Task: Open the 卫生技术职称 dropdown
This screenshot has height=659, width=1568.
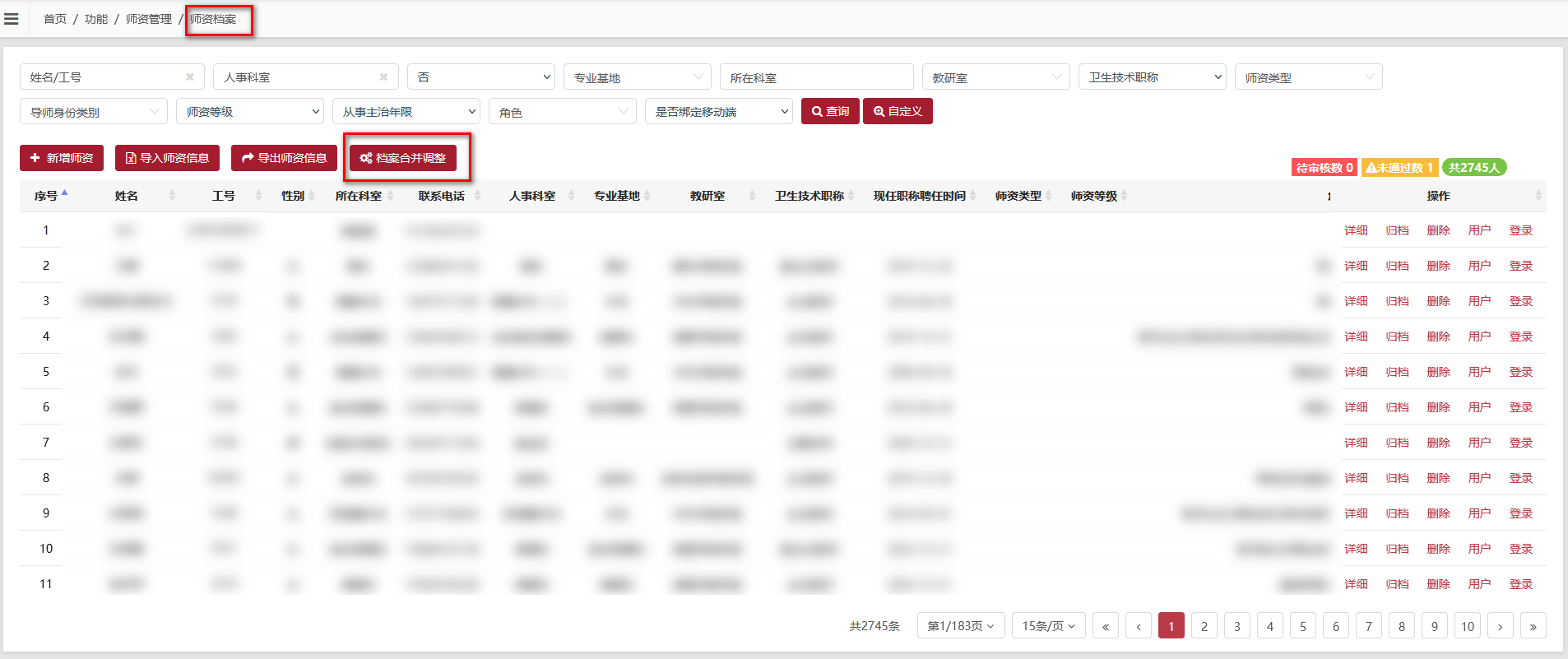Action: [x=1153, y=77]
